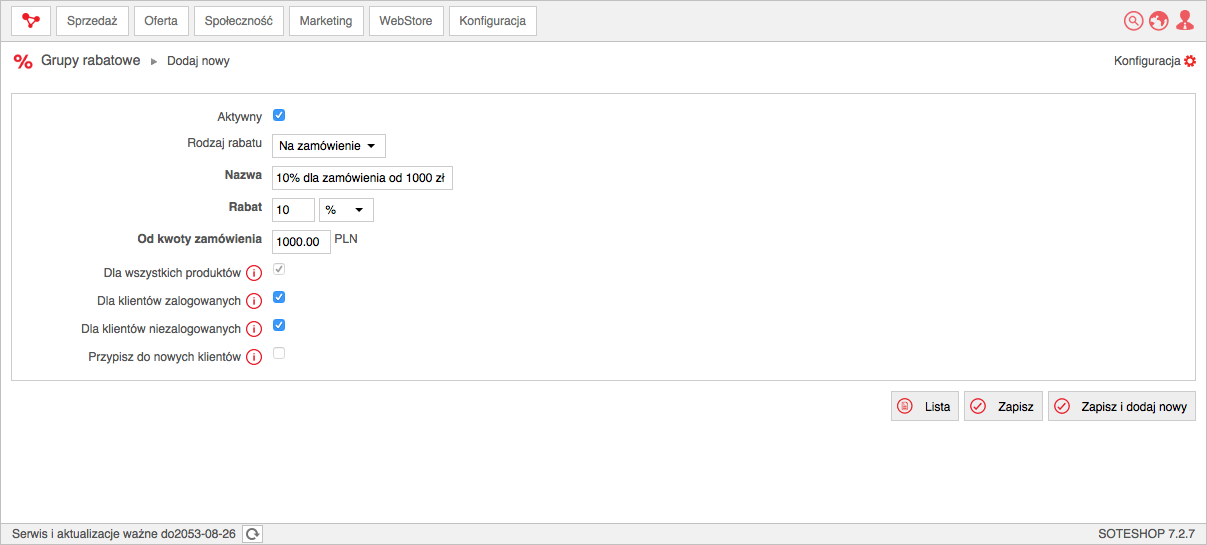The height and width of the screenshot is (545, 1207).
Task: Click the Zapisz button
Action: tap(1004, 406)
